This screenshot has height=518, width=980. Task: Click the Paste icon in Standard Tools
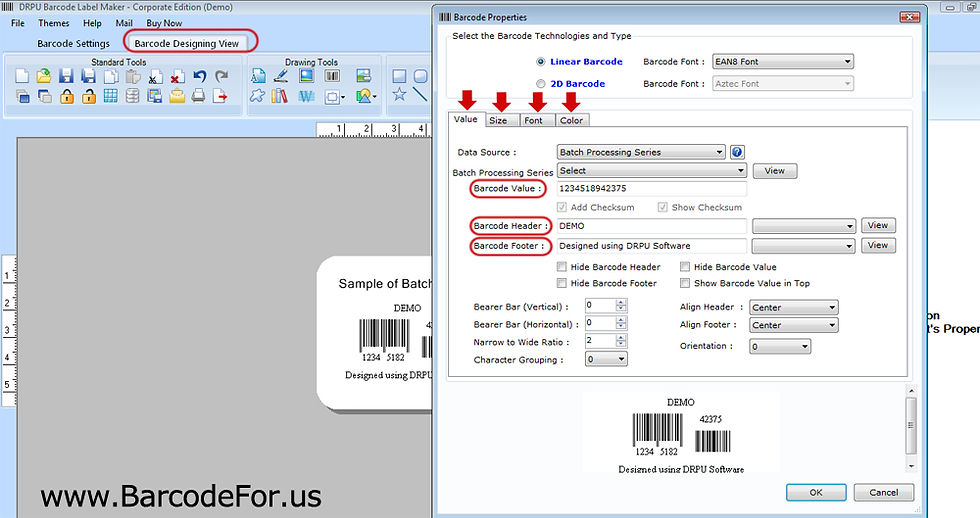click(133, 76)
